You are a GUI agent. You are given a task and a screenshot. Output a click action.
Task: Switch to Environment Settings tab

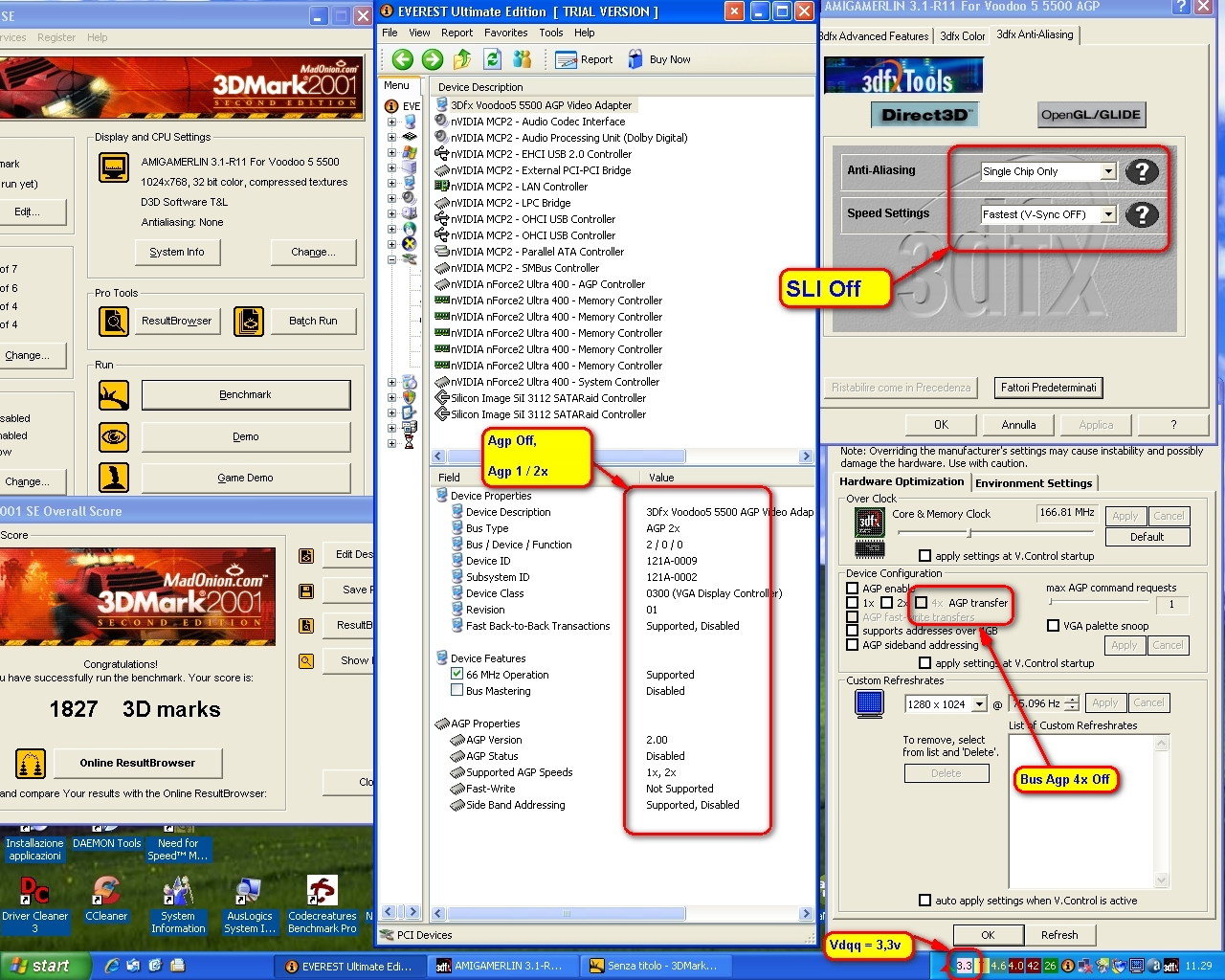pos(1034,483)
